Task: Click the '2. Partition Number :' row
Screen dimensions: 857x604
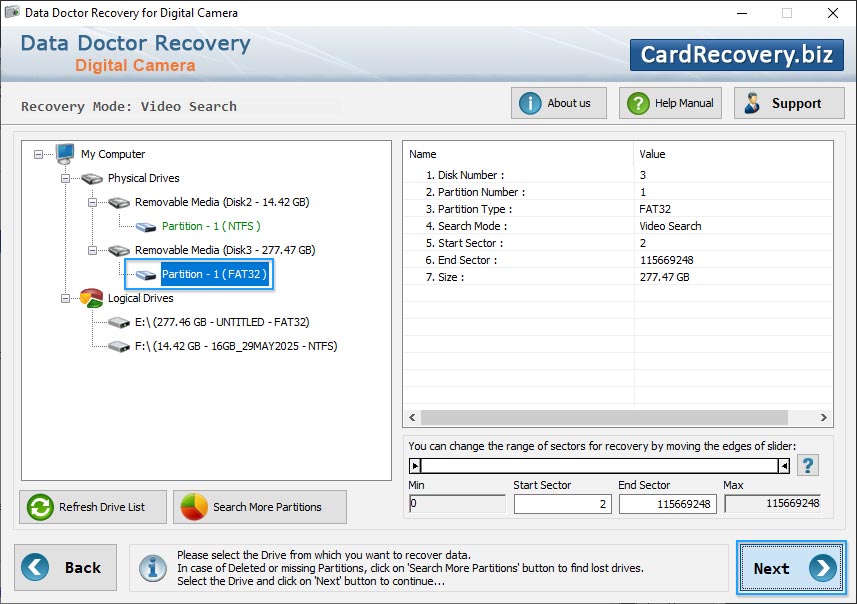Action: (618, 192)
